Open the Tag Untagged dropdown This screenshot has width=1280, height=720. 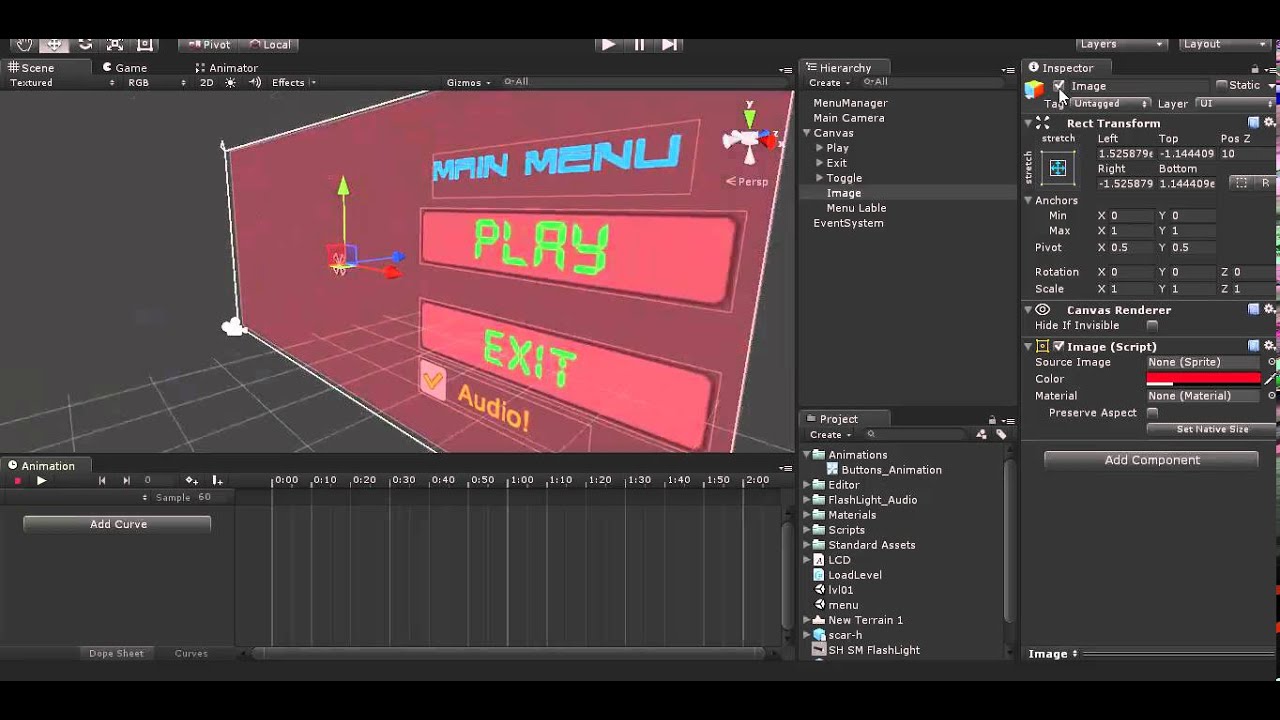click(x=1110, y=104)
